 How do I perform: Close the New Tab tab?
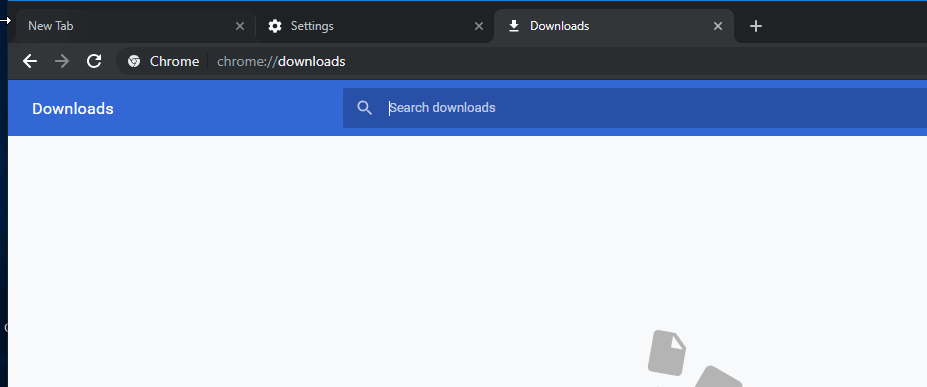point(240,26)
